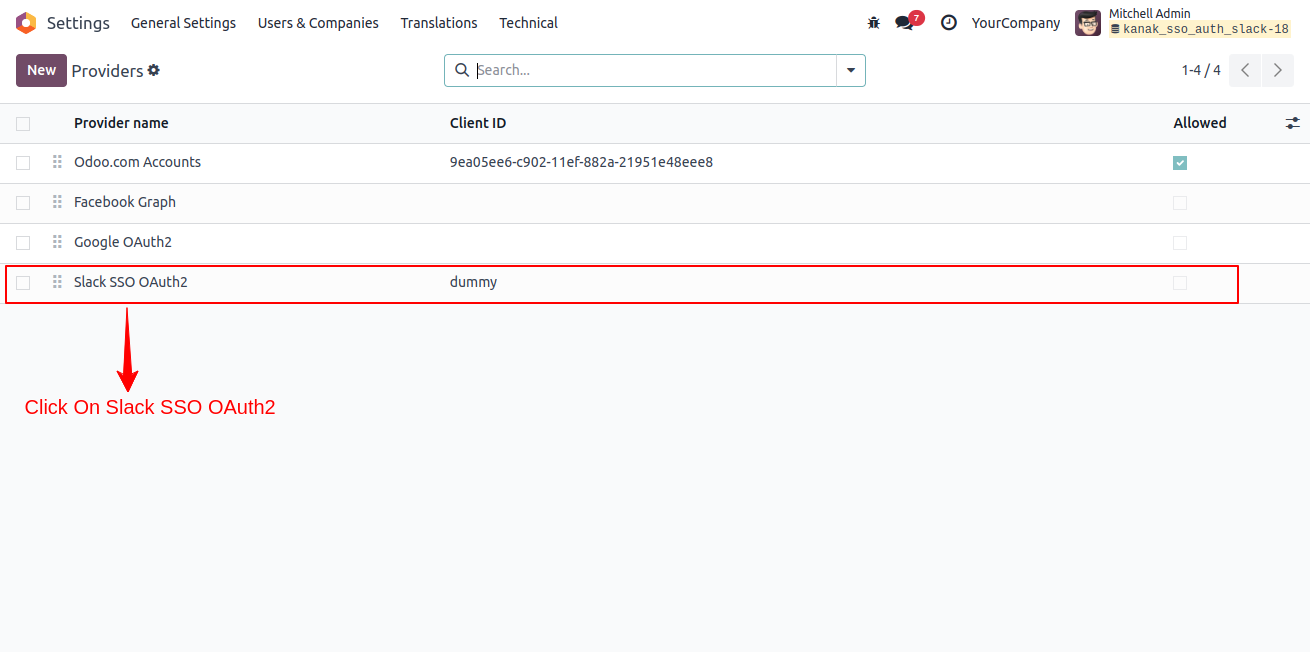This screenshot has width=1310, height=652.
Task: Open the Google OAuth2 provider
Action: coord(123,242)
